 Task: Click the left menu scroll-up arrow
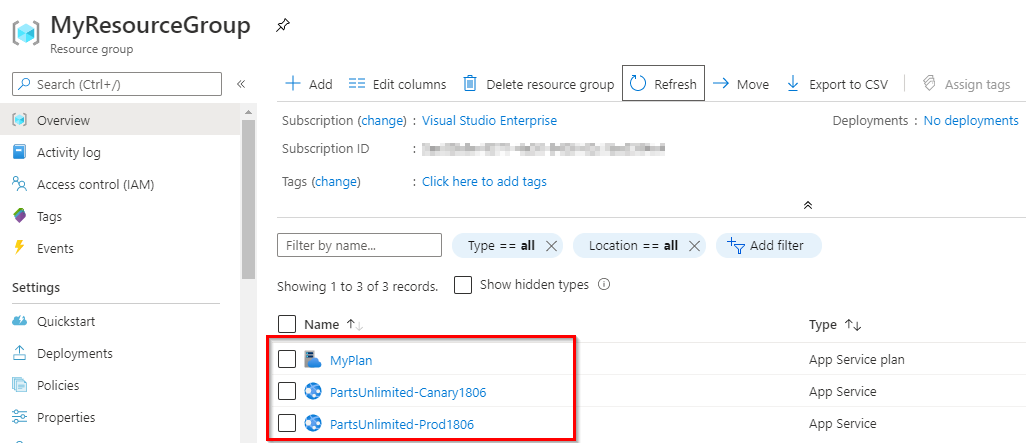click(248, 113)
